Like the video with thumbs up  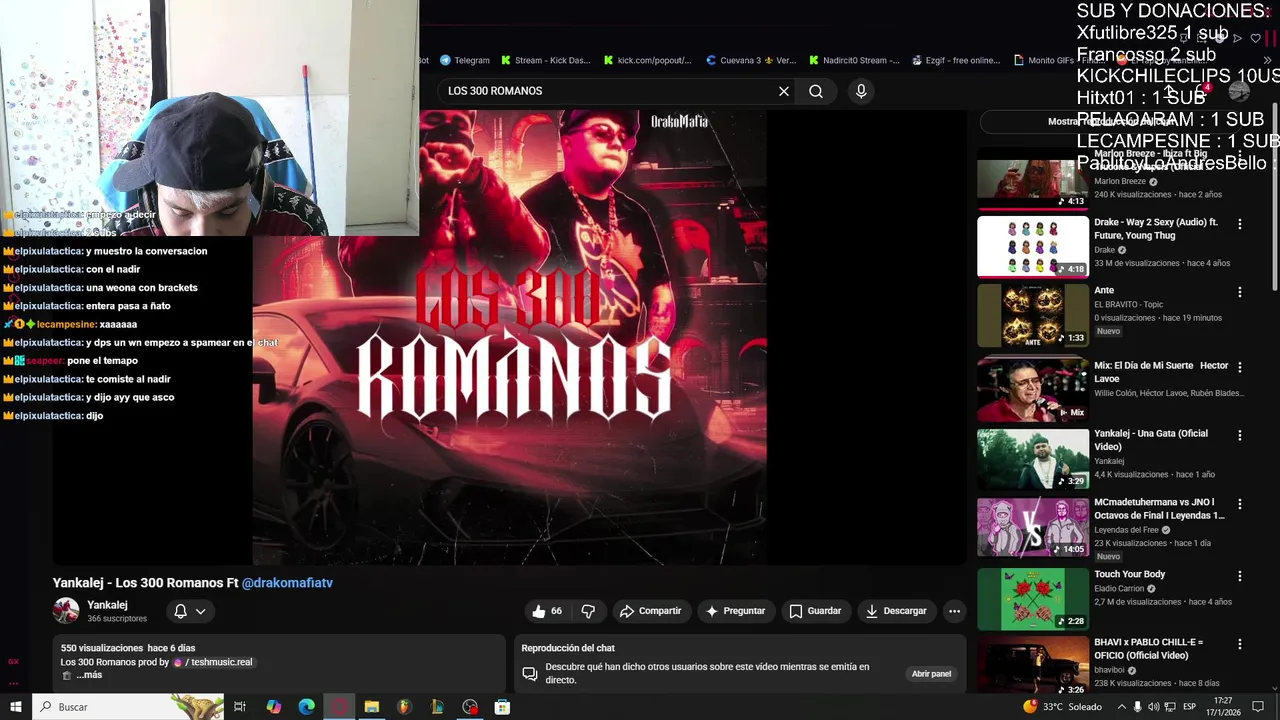point(547,611)
